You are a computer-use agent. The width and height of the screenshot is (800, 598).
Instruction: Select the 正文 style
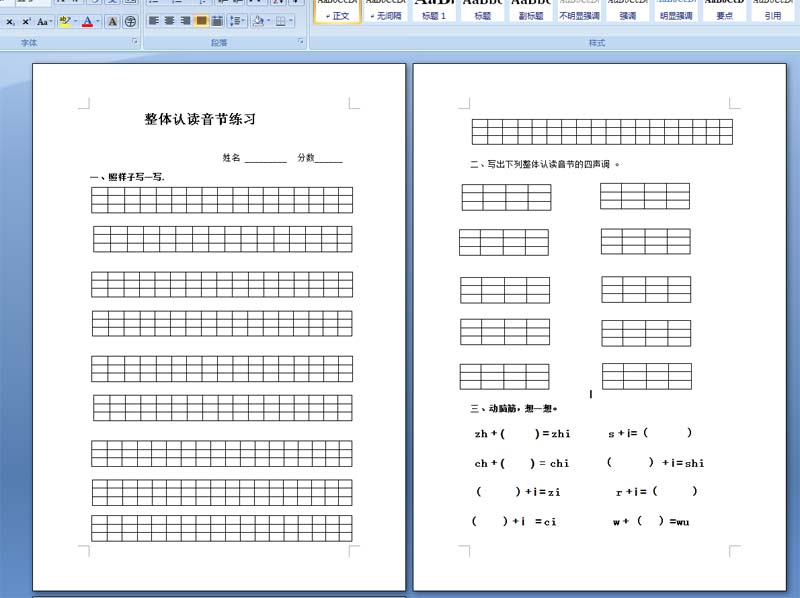click(337, 11)
